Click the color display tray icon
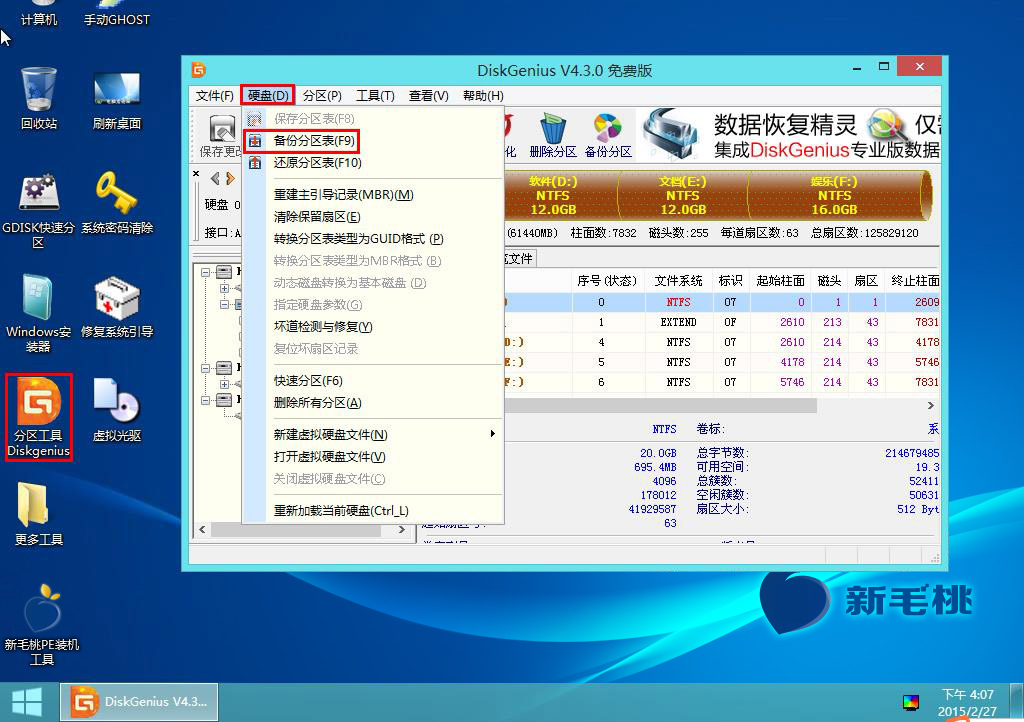This screenshot has width=1024, height=722. click(910, 702)
